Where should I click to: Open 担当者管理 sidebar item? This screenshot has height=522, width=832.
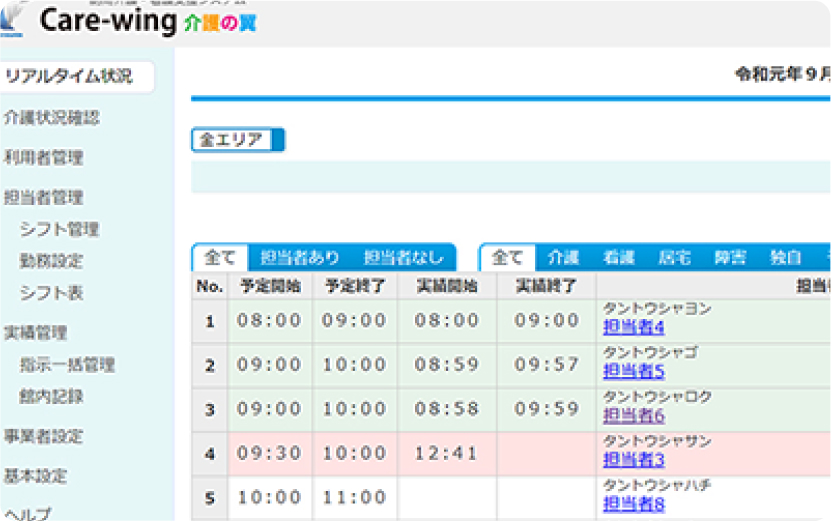click(44, 197)
